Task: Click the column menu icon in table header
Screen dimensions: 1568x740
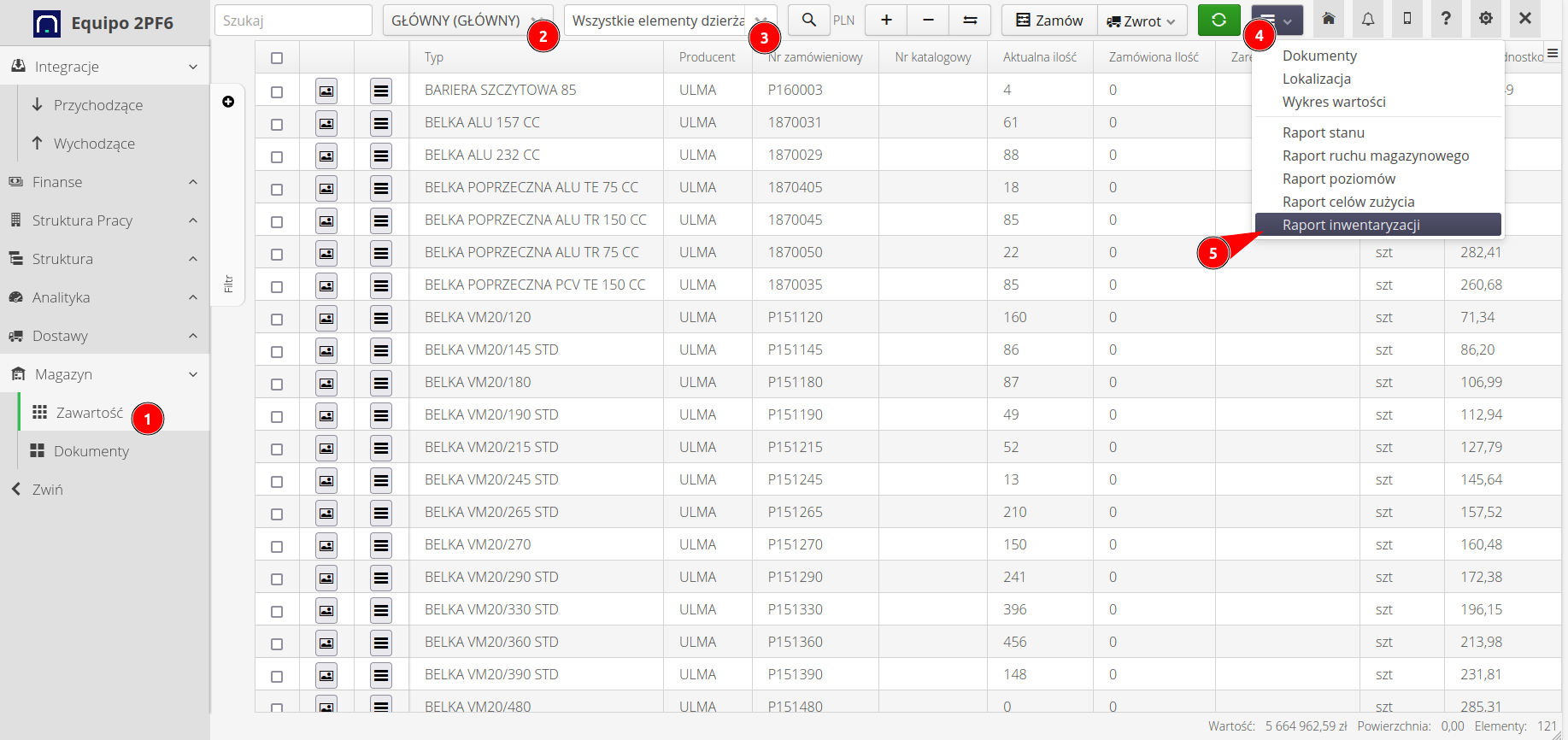Action: coord(1553,53)
